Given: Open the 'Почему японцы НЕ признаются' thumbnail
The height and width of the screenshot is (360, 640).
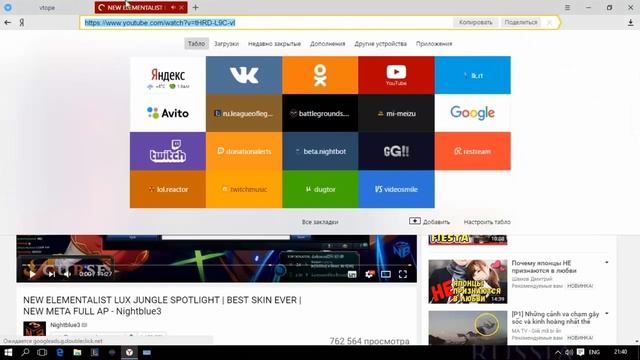Looking at the screenshot, I should point(468,282).
